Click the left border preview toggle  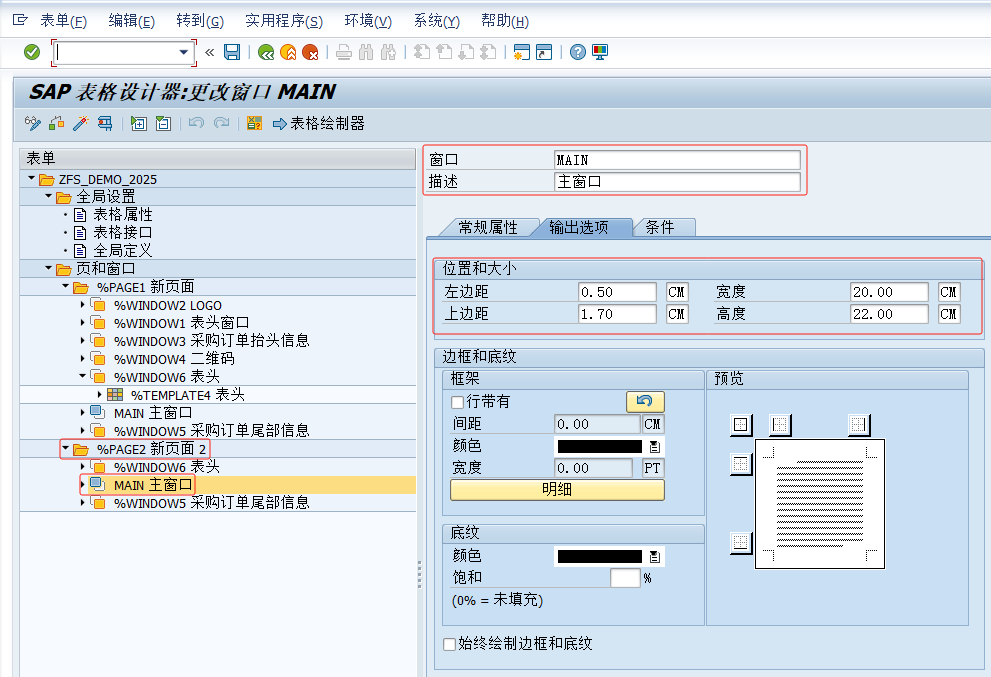[x=780, y=425]
